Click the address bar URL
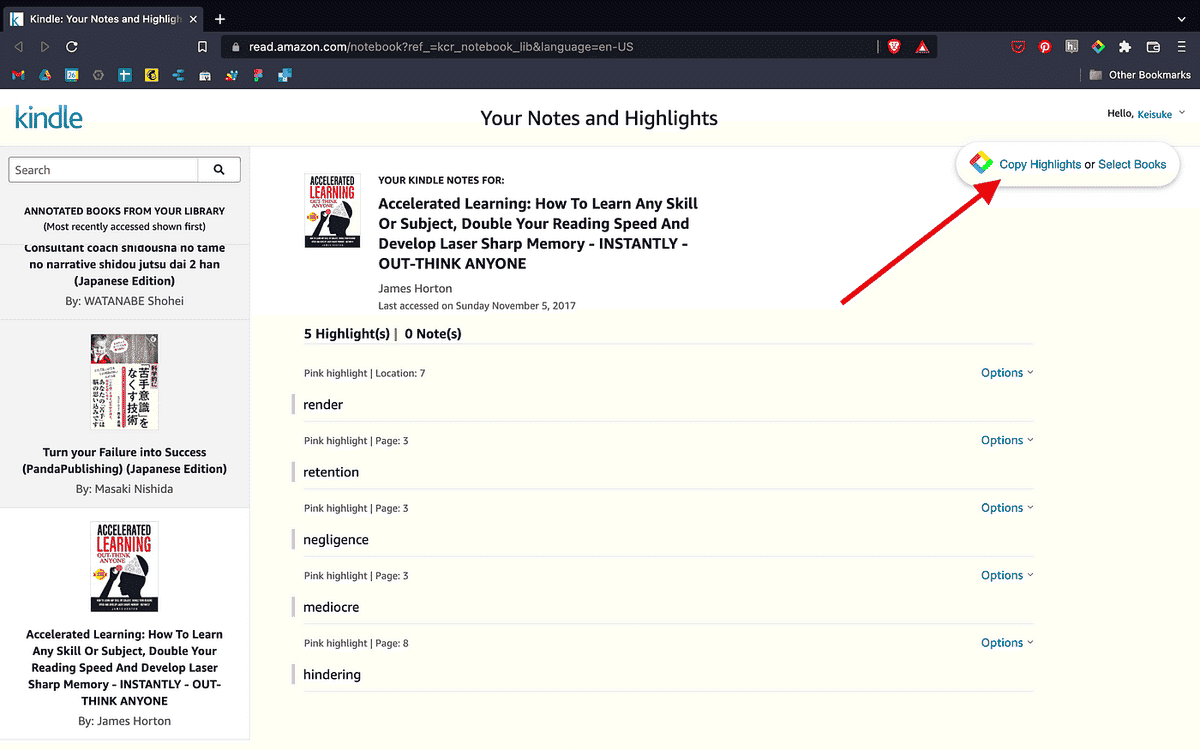Screen dimensions: 1200x750 point(441,47)
